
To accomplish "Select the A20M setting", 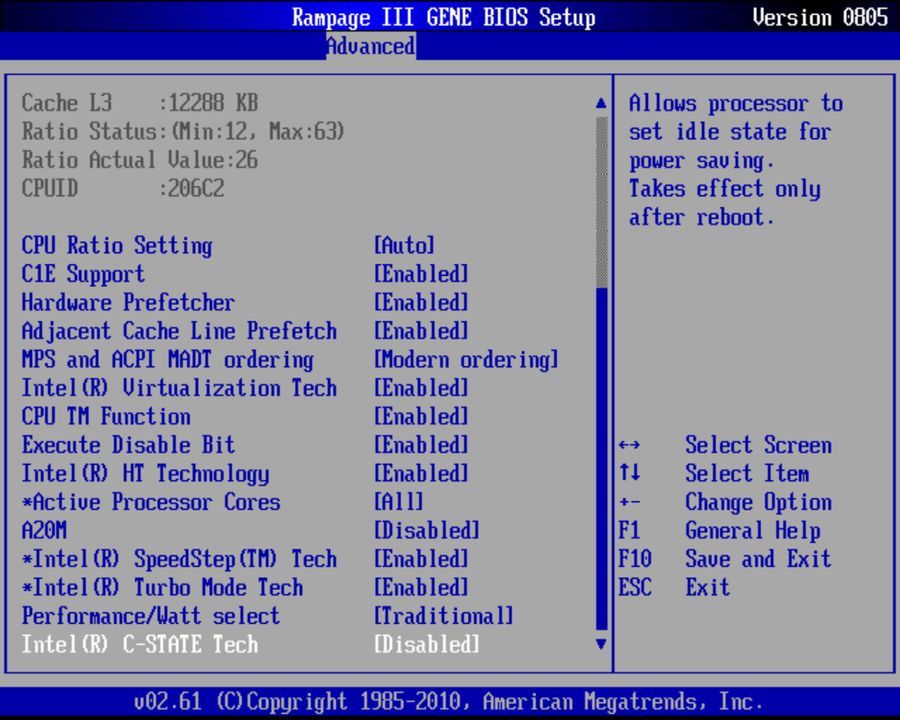I will point(44,531).
